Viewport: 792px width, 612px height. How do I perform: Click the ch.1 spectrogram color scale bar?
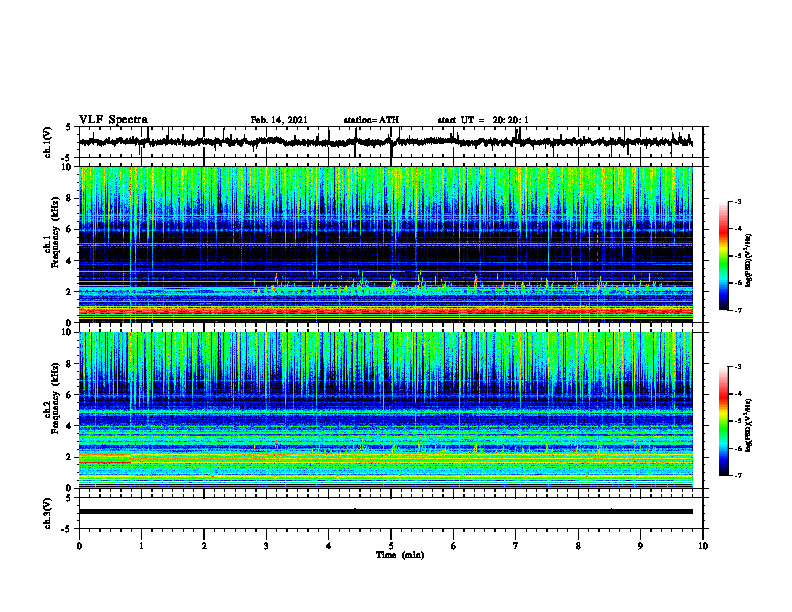tap(723, 256)
